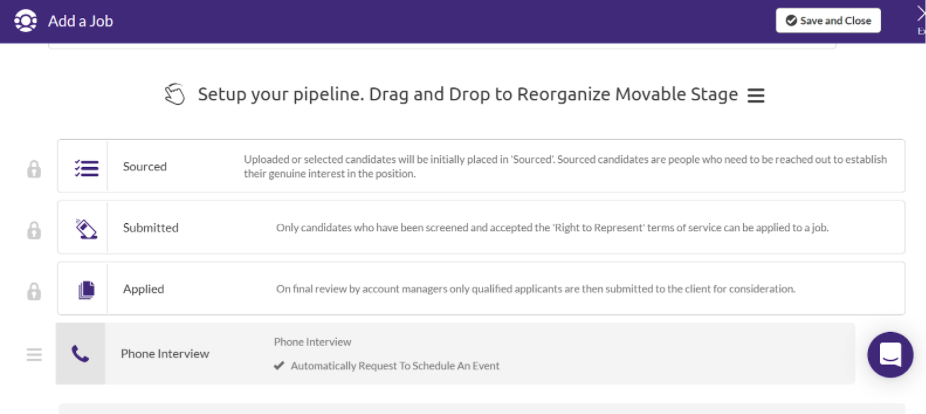This screenshot has width=926, height=414.
Task: Click the lock icon beside Sourced
Action: (34, 169)
